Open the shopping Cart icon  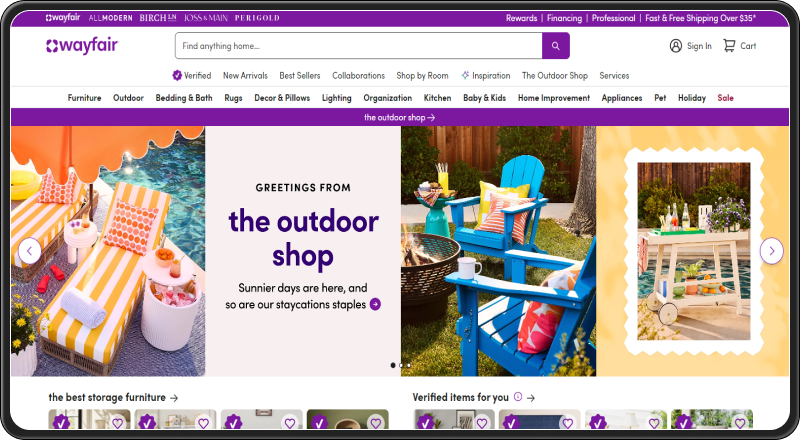730,46
